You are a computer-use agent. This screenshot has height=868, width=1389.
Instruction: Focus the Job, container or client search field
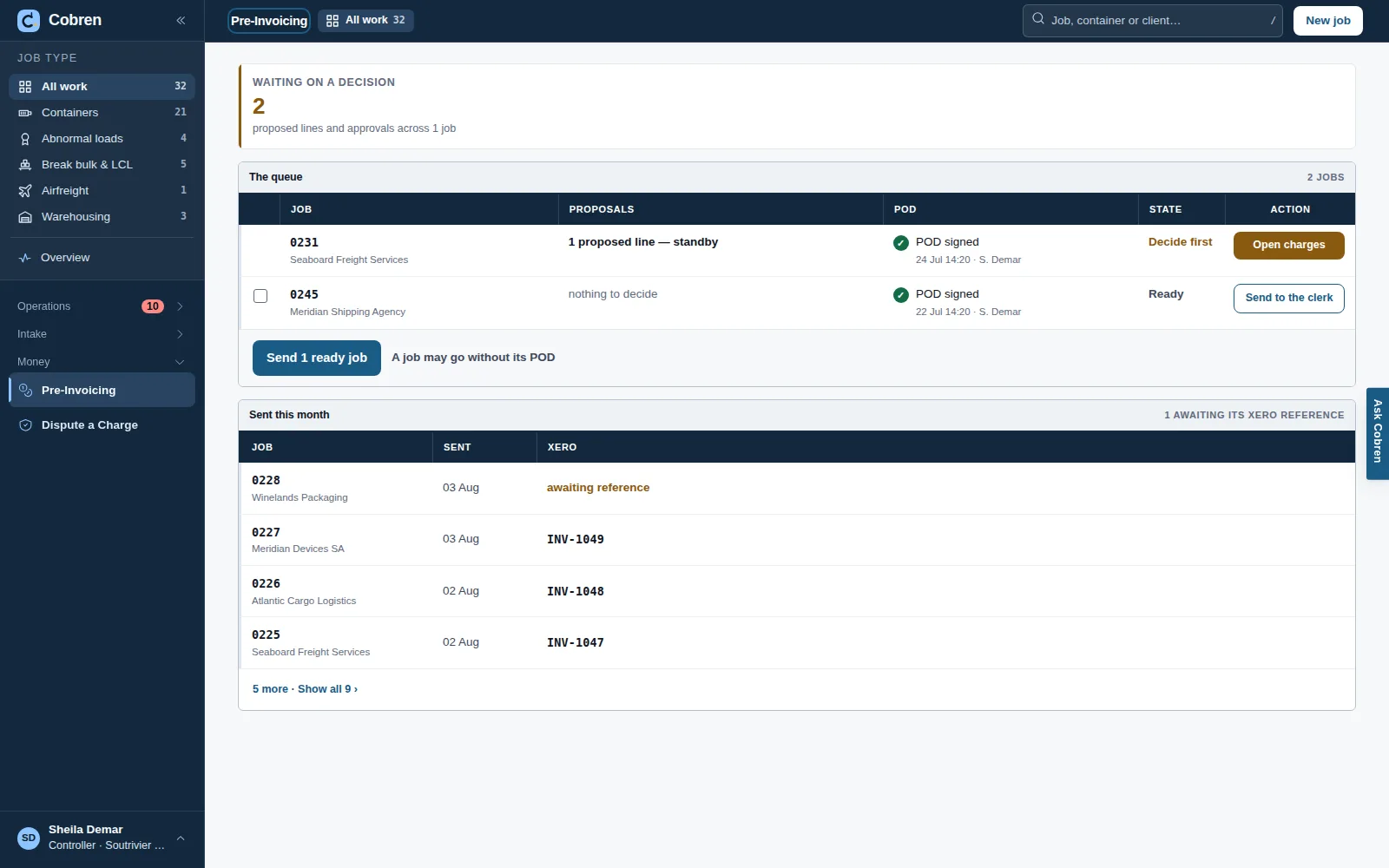tap(1153, 21)
